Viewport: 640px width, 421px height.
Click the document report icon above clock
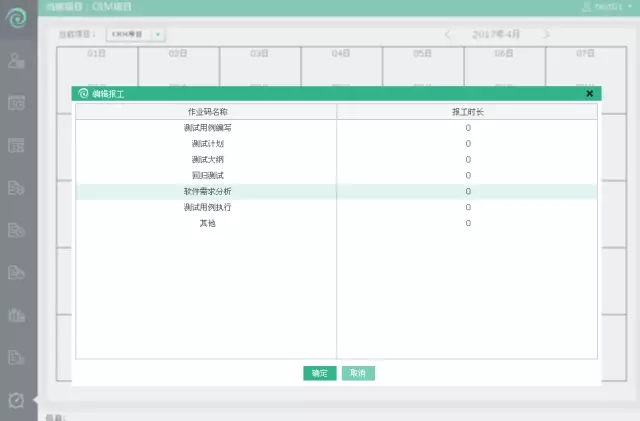click(x=16, y=357)
